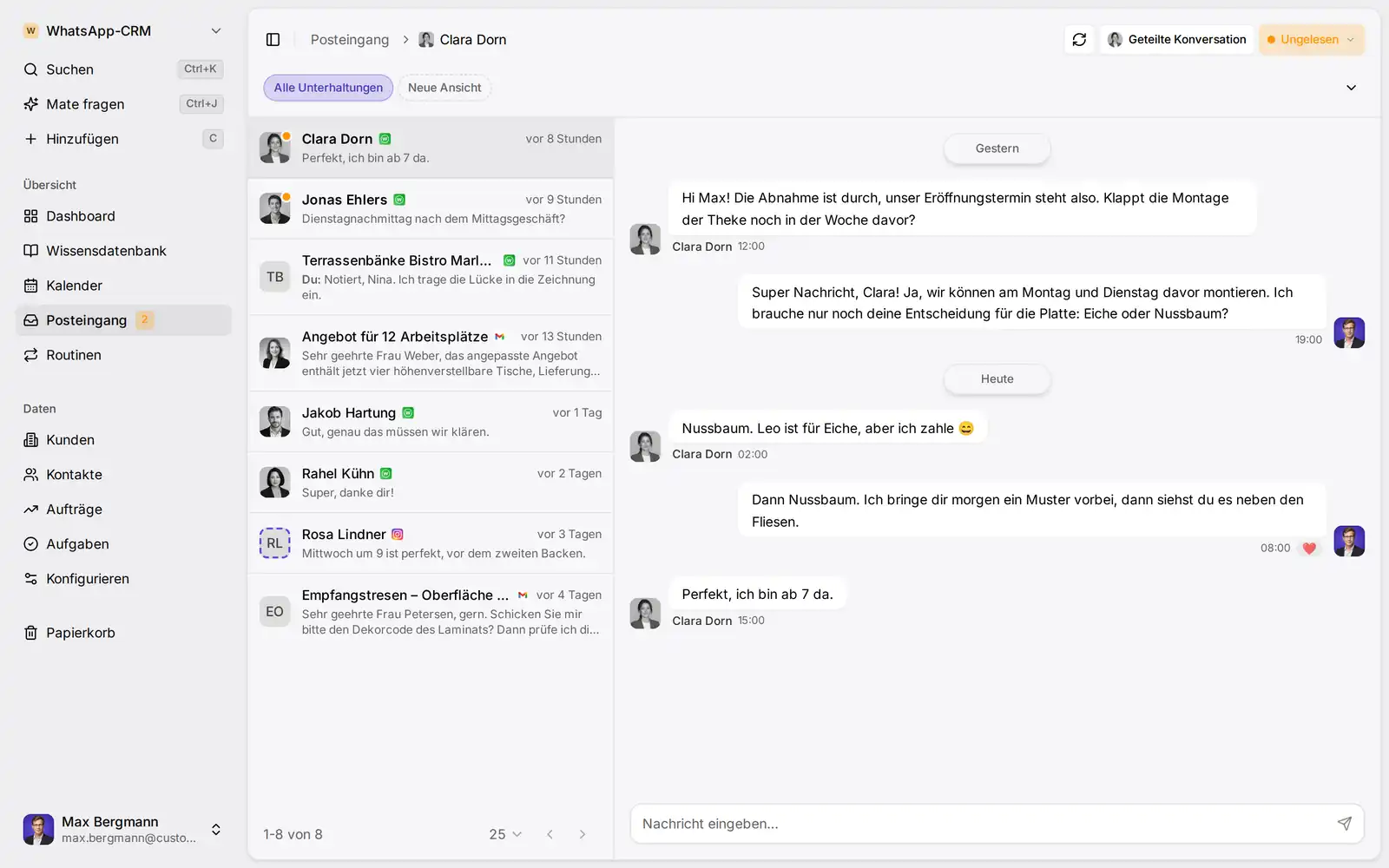The image size is (1389, 868).
Task: Open the Jonas Ehlers conversation
Action: [x=431, y=208]
